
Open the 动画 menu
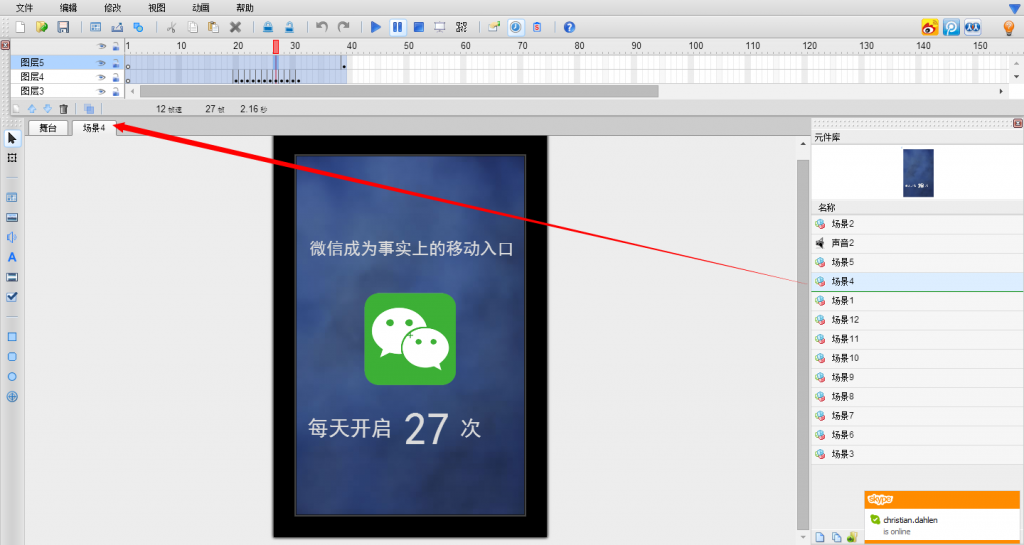(201, 8)
